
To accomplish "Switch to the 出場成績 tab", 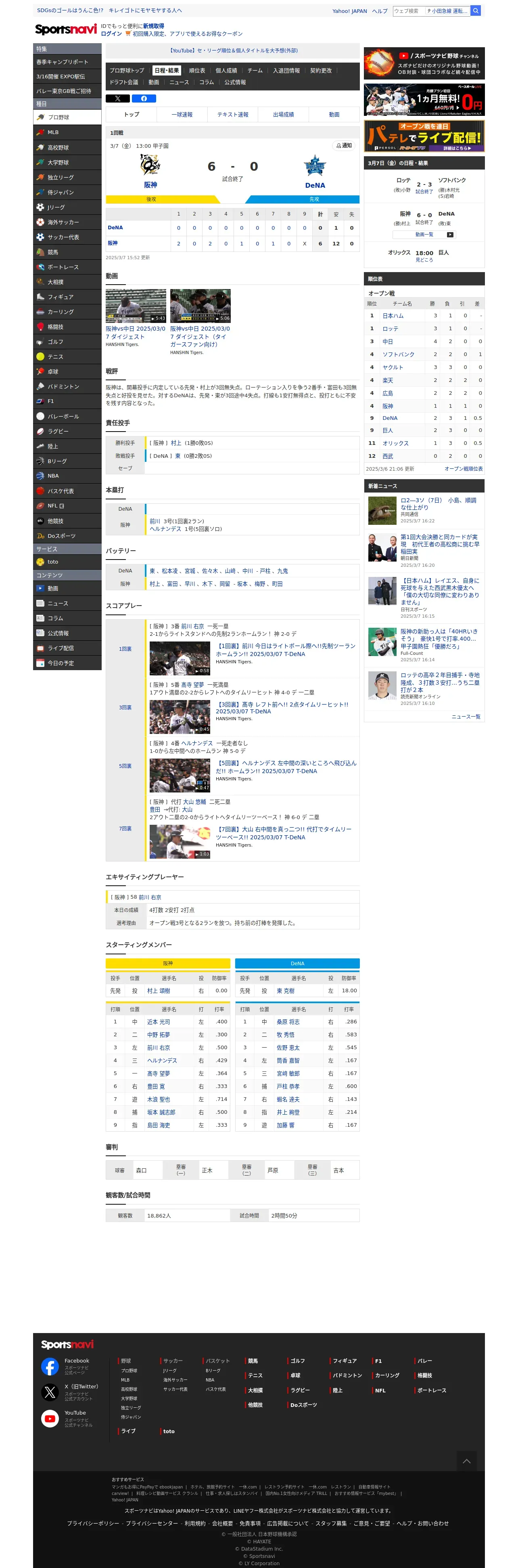I will click(283, 114).
